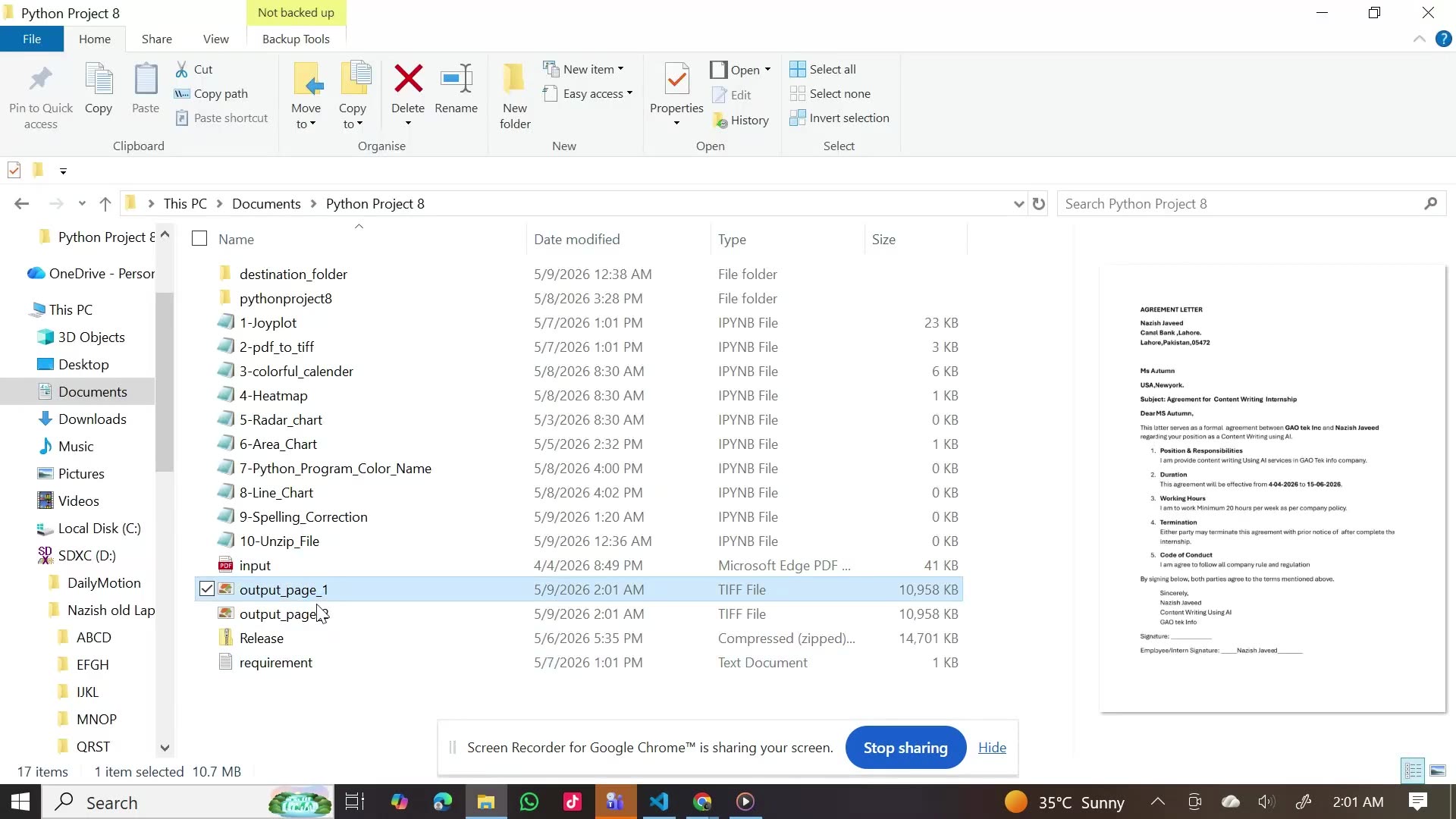Open the Properties icon
This screenshot has width=1456, height=819.
676,80
